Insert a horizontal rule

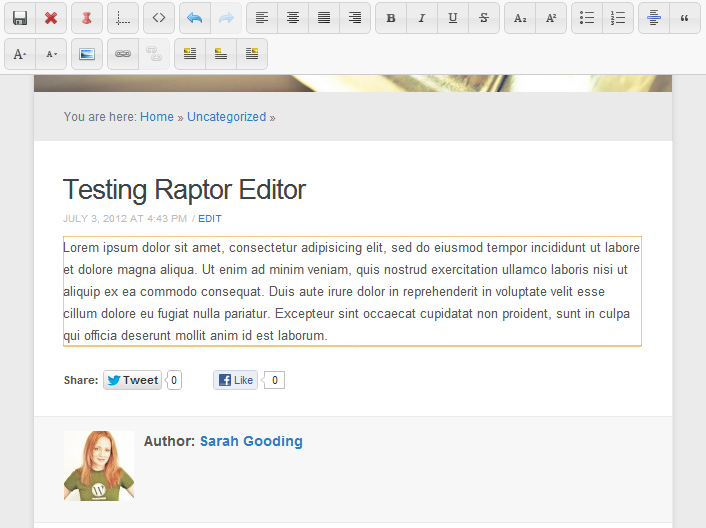(x=654, y=18)
